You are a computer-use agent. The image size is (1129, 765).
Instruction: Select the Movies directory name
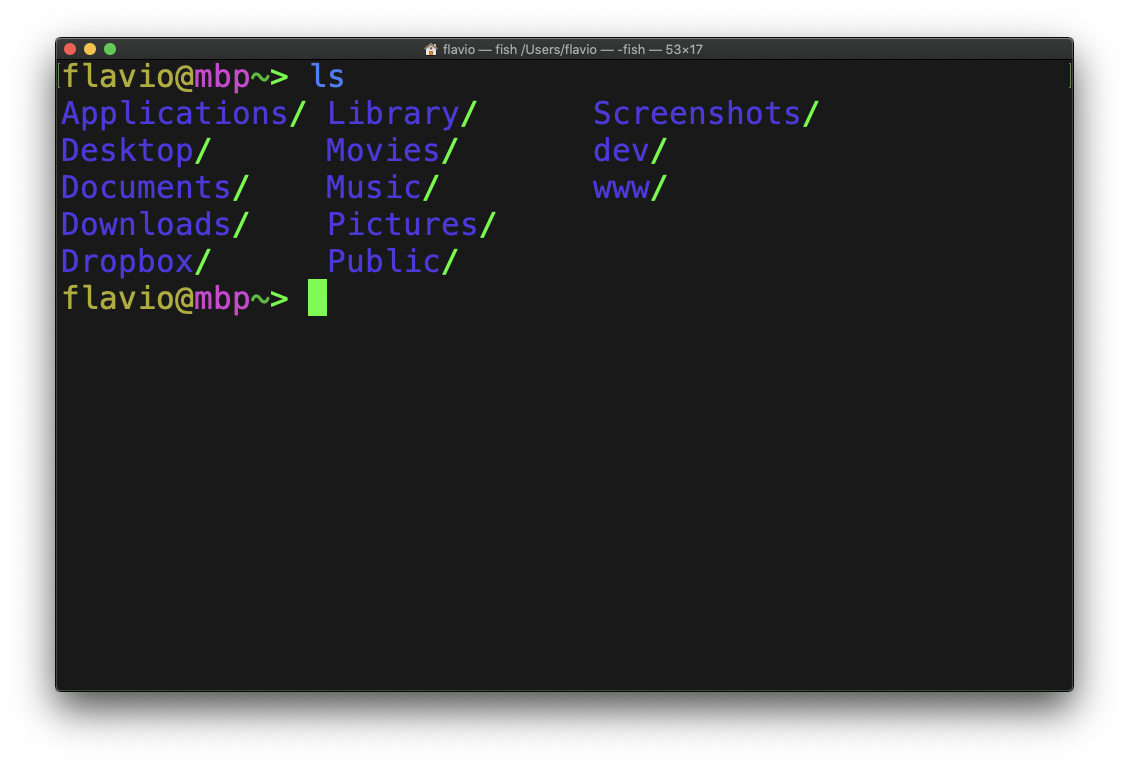(383, 150)
